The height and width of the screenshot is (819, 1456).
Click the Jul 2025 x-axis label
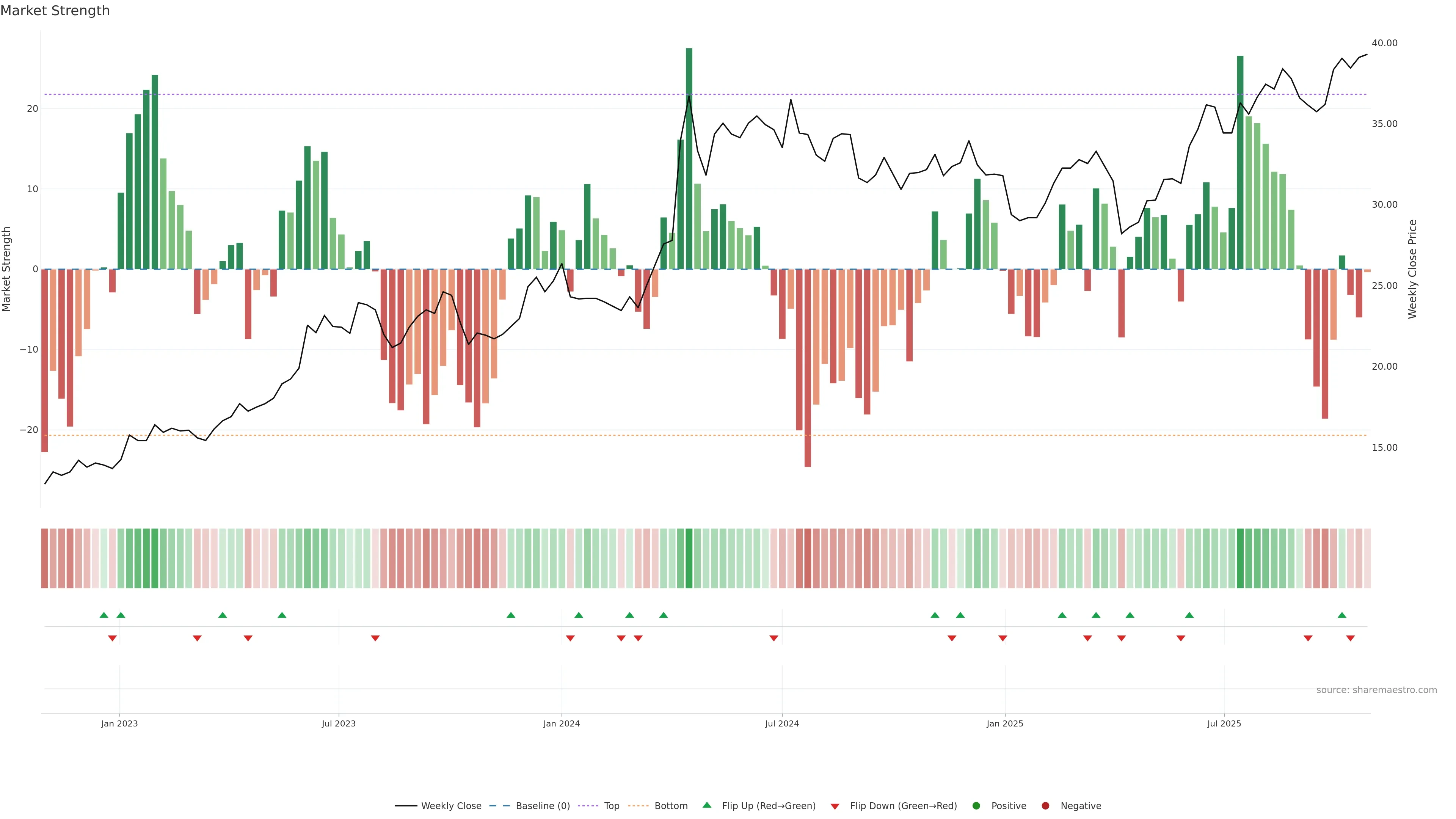point(1224,723)
